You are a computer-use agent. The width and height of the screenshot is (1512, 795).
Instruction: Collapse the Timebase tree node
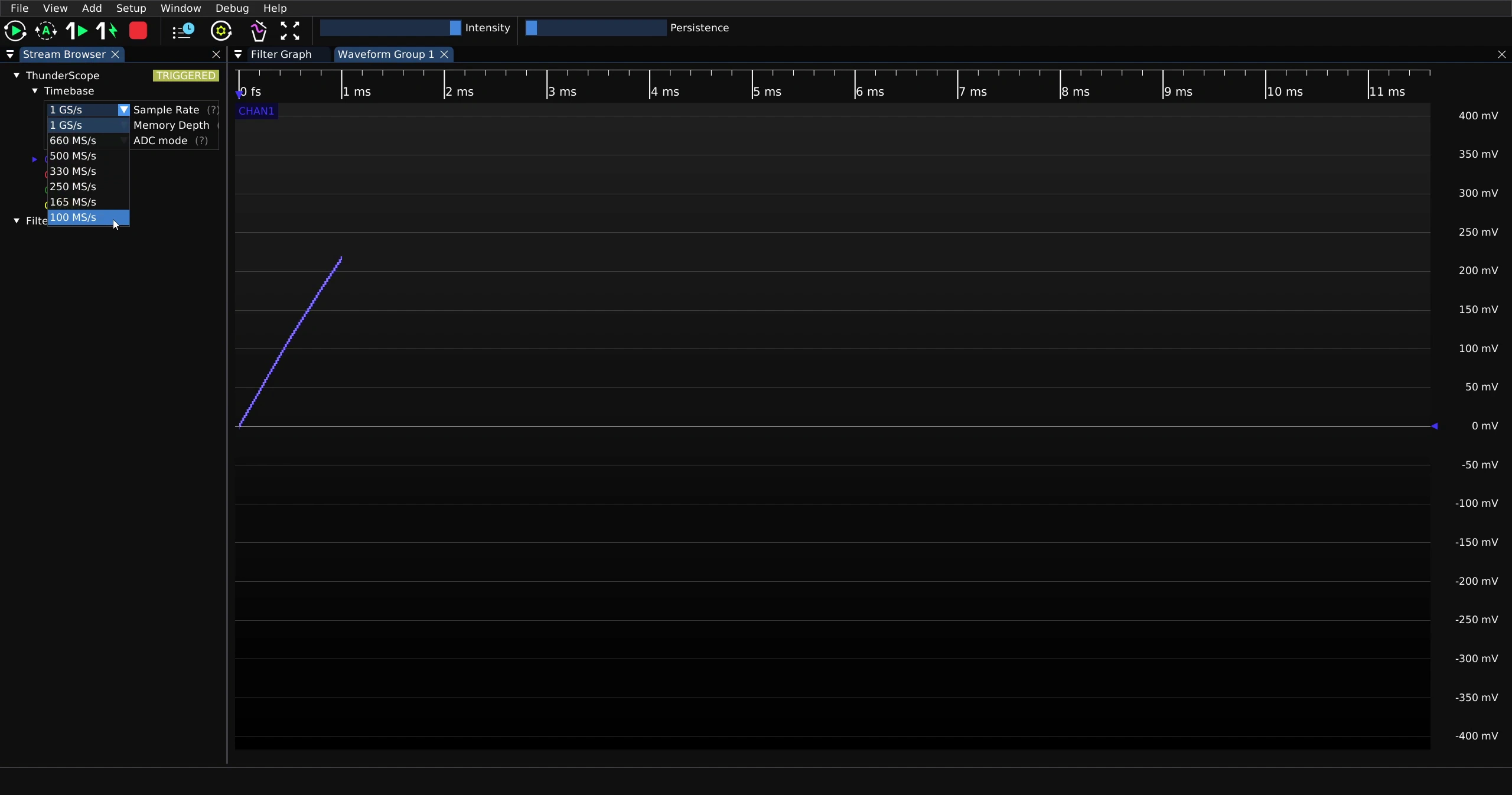(x=35, y=91)
